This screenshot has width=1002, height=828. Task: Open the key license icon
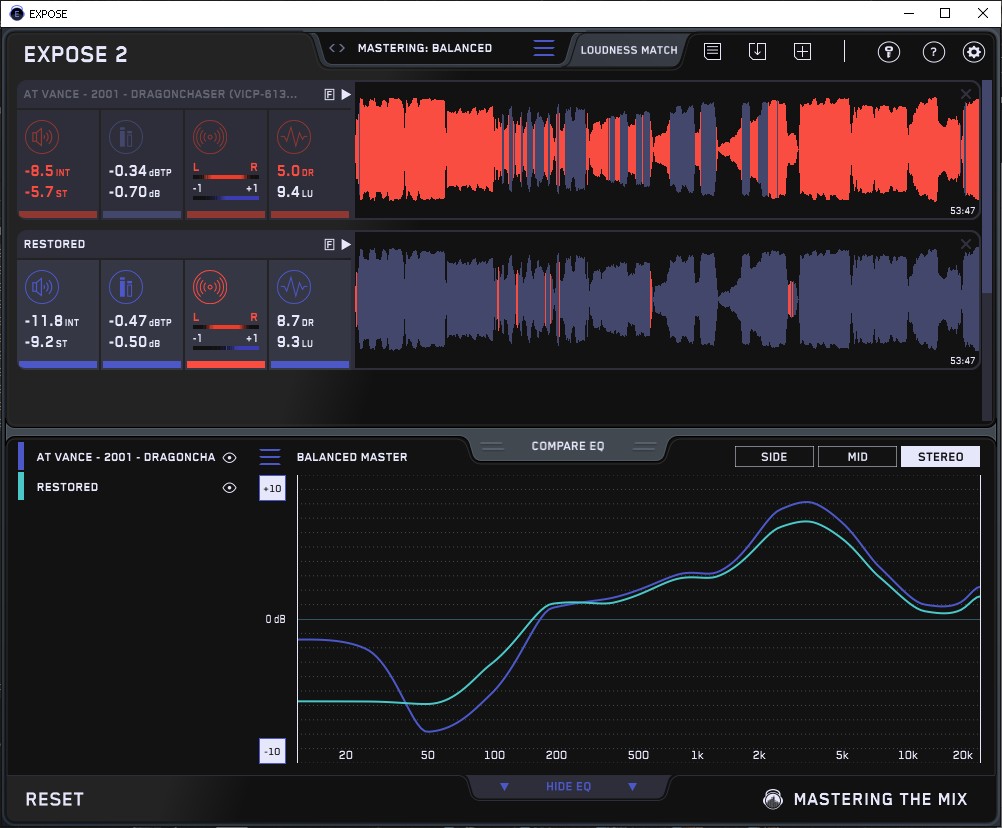tap(889, 52)
